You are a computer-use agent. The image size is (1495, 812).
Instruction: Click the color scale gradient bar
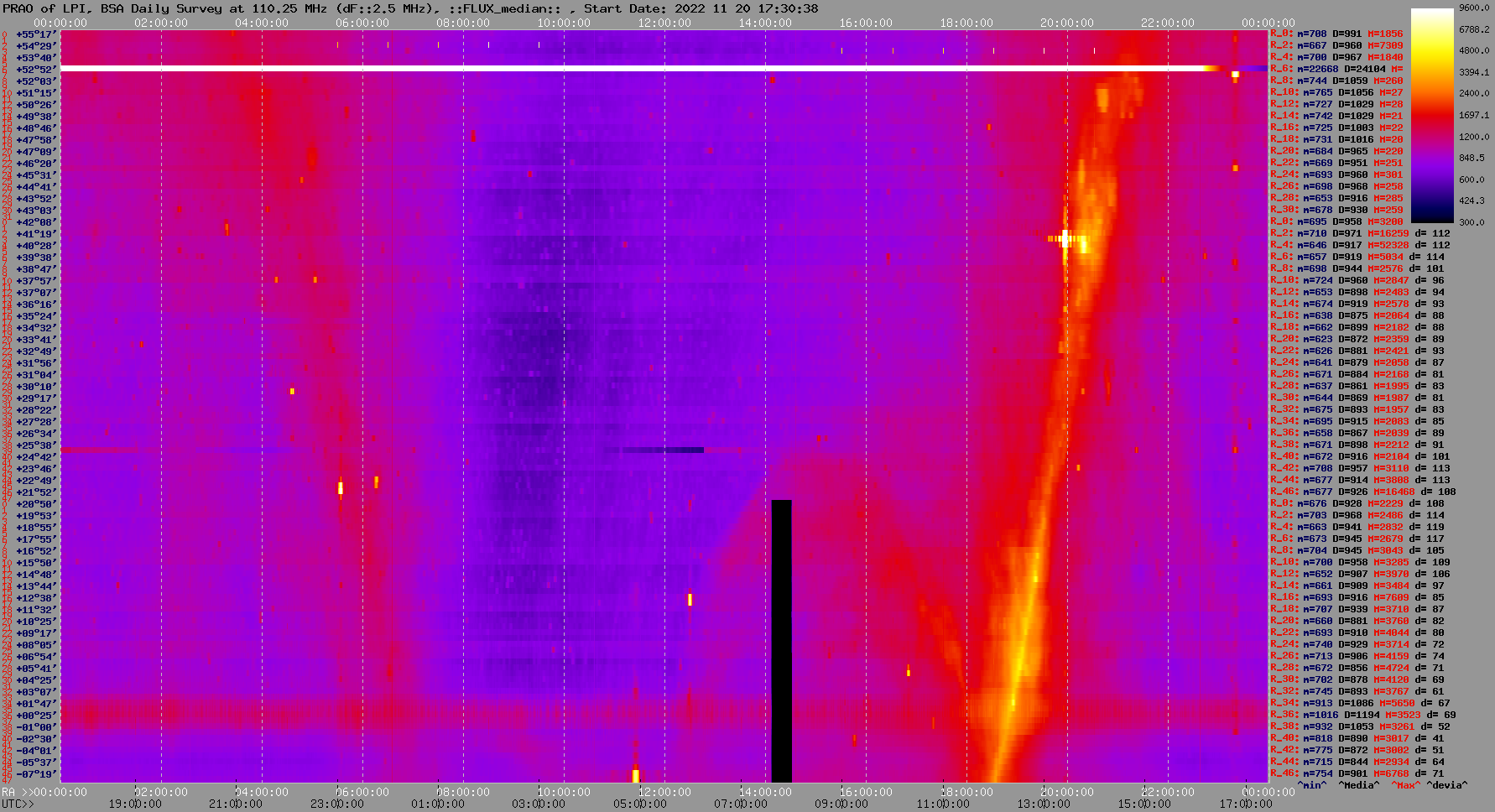[x=1433, y=115]
